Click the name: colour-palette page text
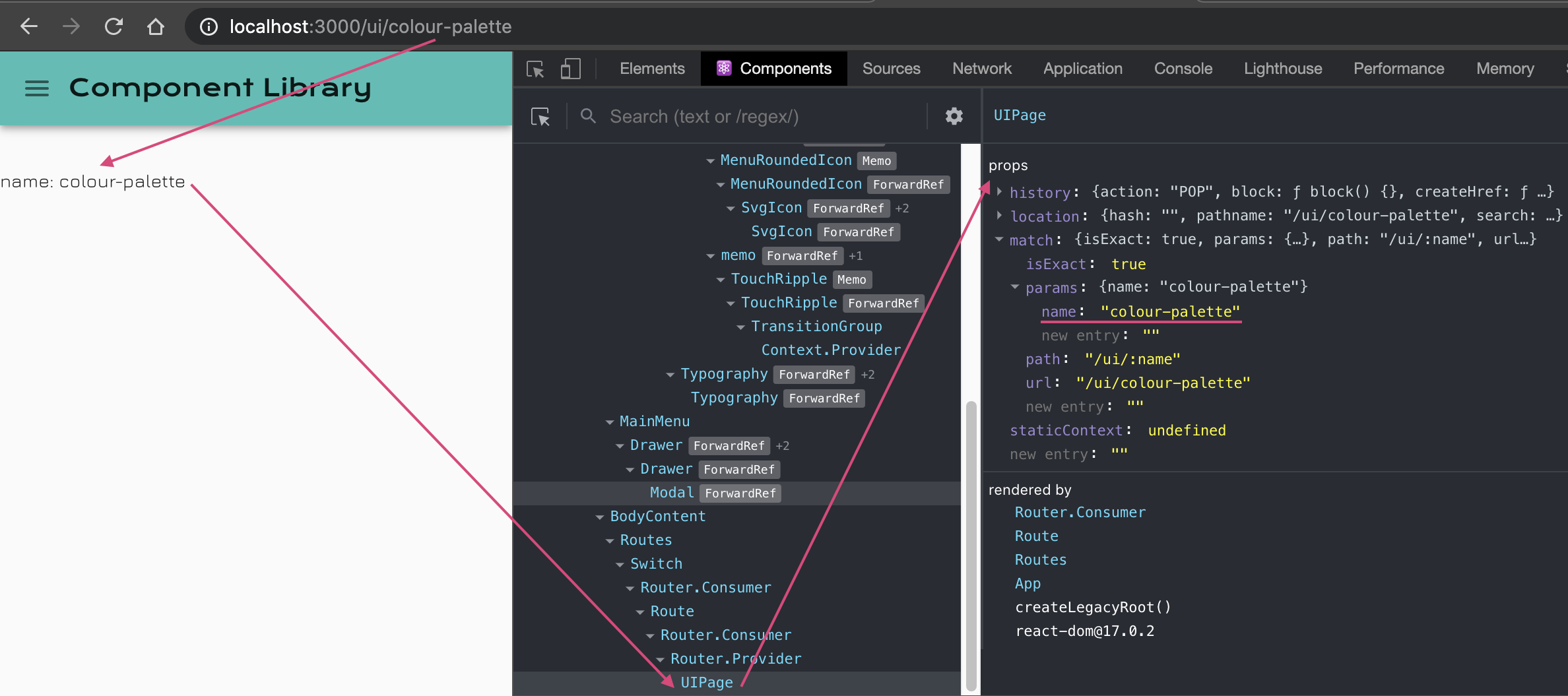 (x=93, y=182)
